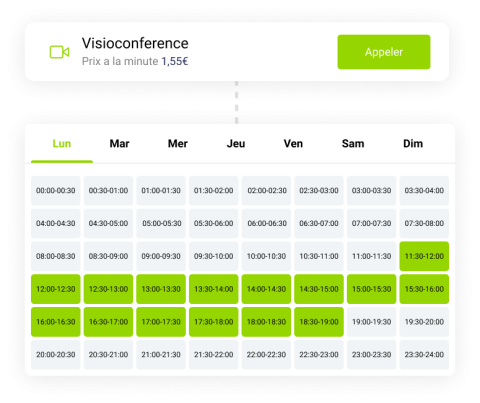Image resolution: width=480 pixels, height=403 pixels.
Task: Enable the 23:30-24:00 slot
Action: [x=424, y=355]
